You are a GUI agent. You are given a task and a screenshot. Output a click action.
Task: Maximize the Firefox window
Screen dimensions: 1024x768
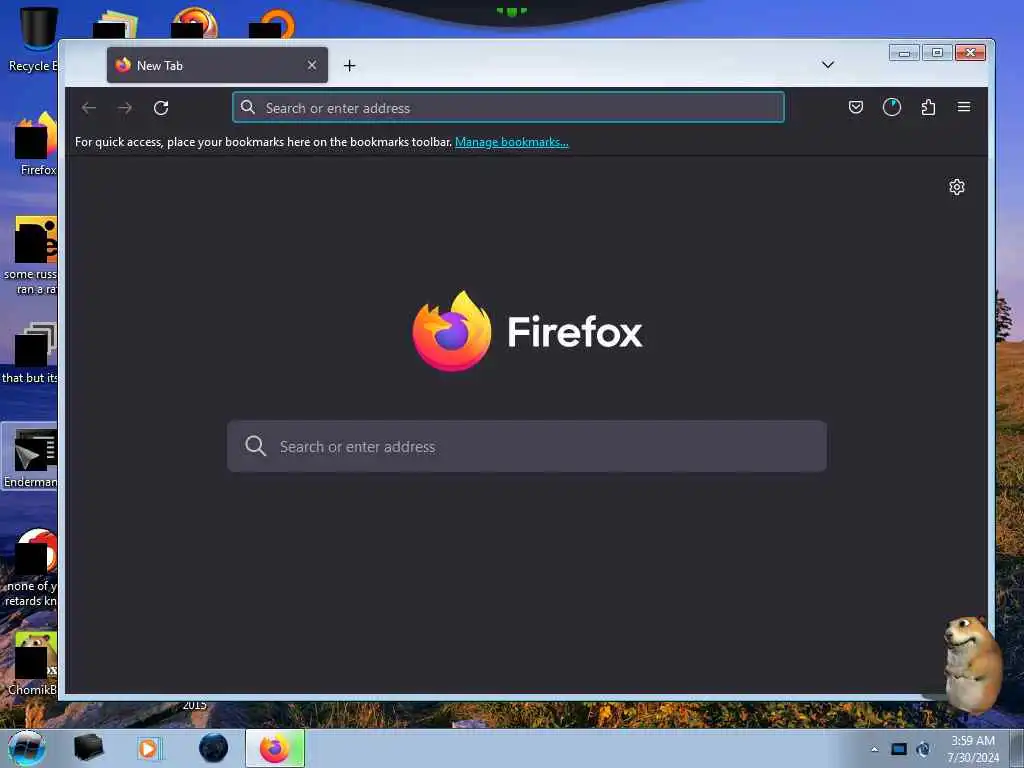tap(937, 53)
